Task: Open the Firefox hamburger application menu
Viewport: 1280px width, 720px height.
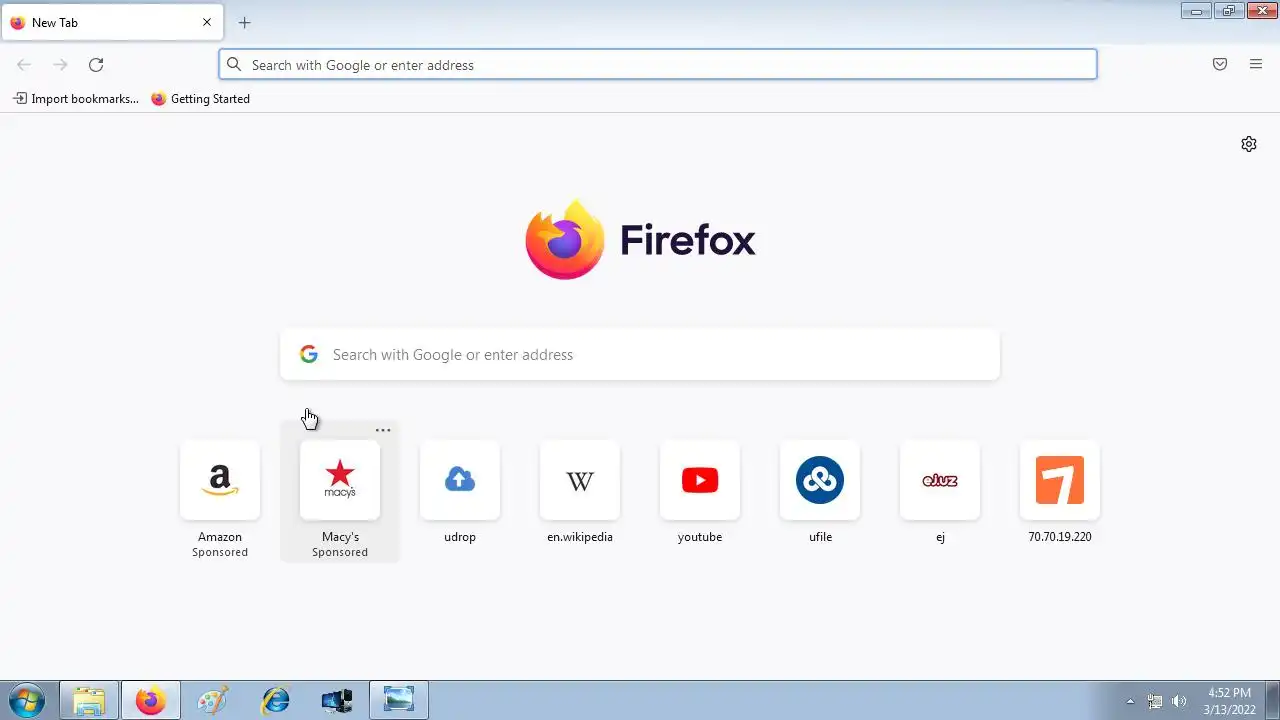Action: 1256,65
